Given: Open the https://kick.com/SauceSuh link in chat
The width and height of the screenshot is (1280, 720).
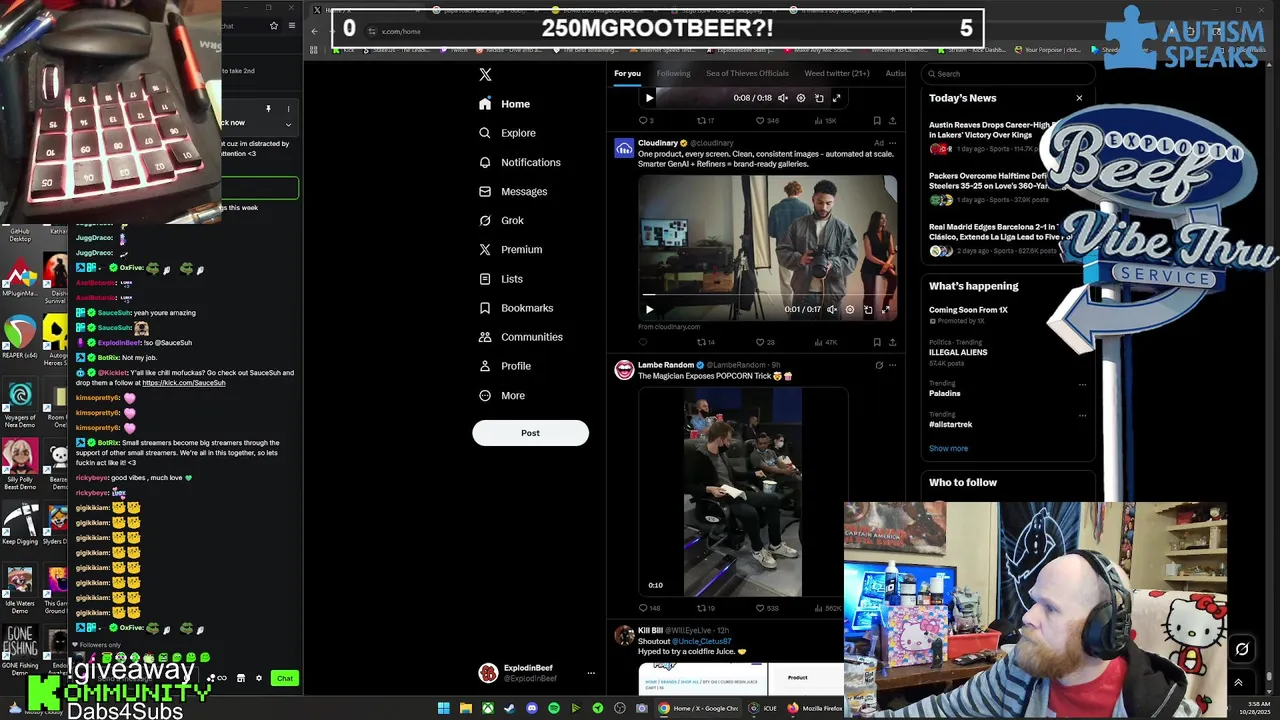Looking at the screenshot, I should [x=183, y=383].
